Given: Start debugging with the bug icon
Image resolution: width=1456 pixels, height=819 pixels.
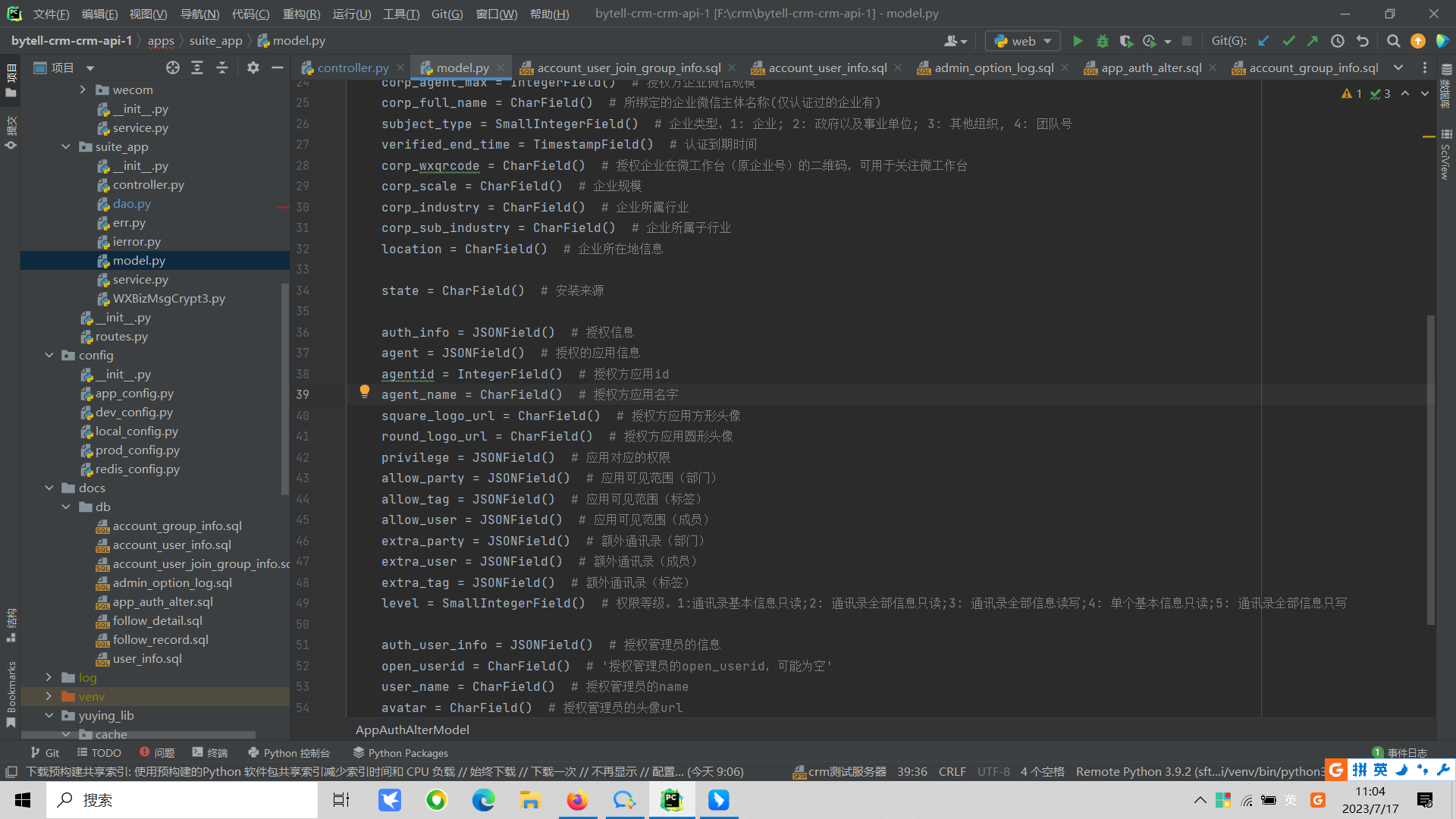Looking at the screenshot, I should click(x=1103, y=41).
